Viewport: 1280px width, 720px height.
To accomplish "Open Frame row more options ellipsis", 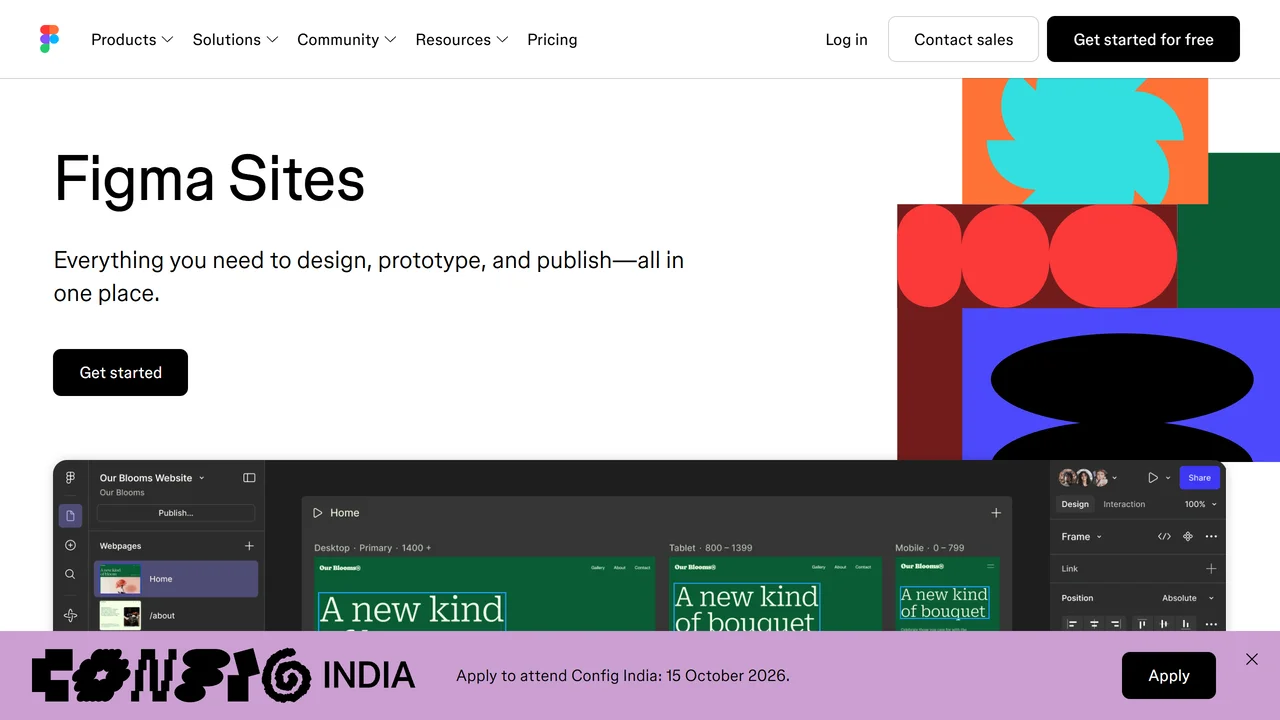I will (1211, 537).
